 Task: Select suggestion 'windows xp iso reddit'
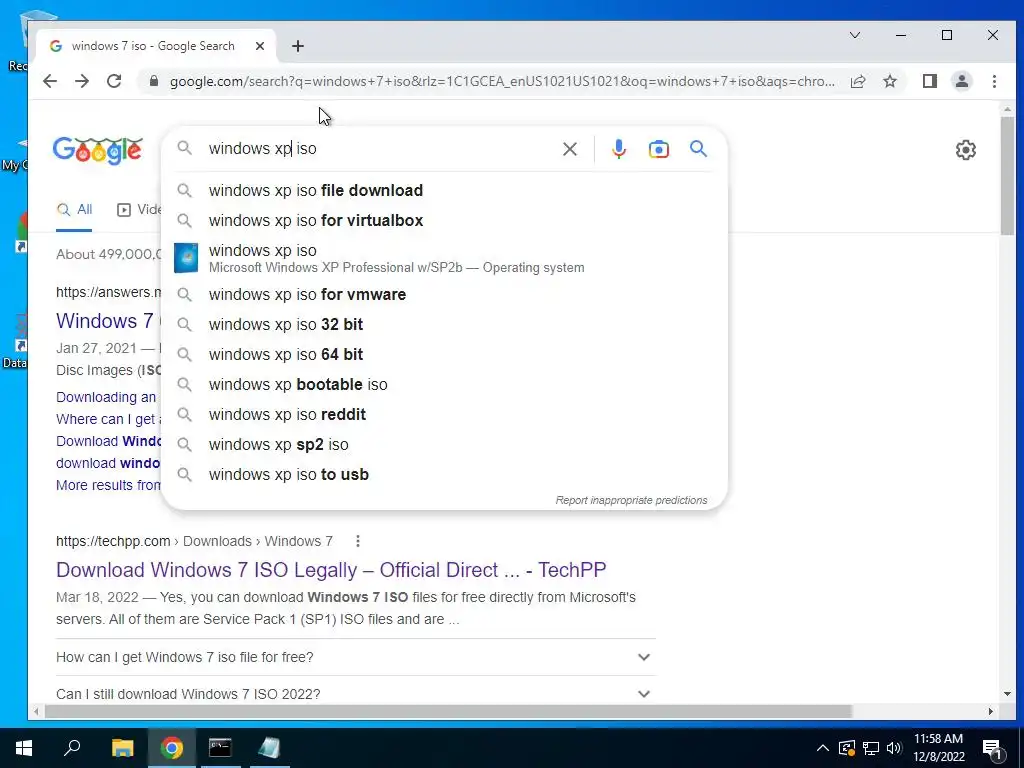click(444, 415)
